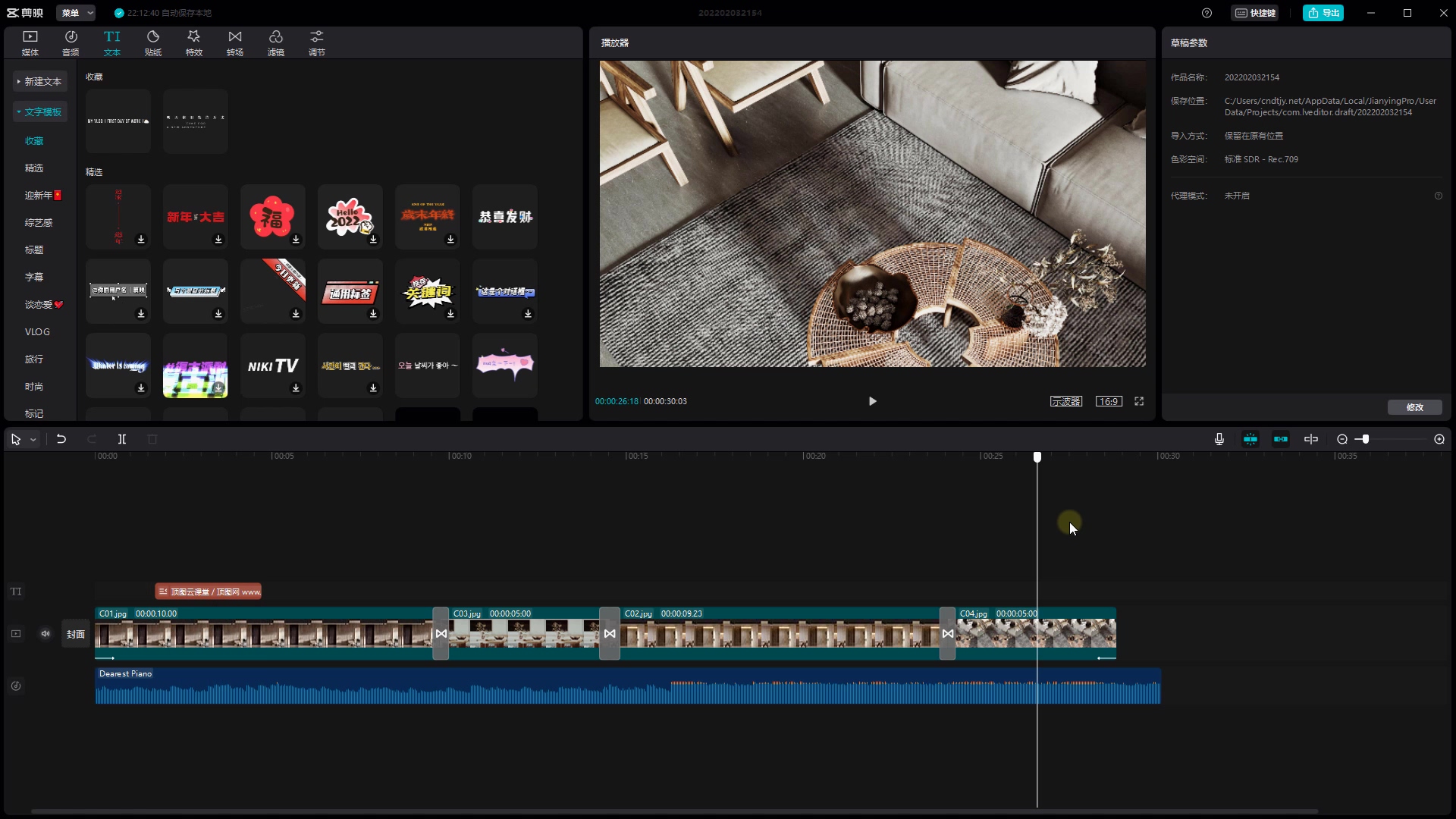
Task: Mute the main video track audio
Action: coord(45,634)
